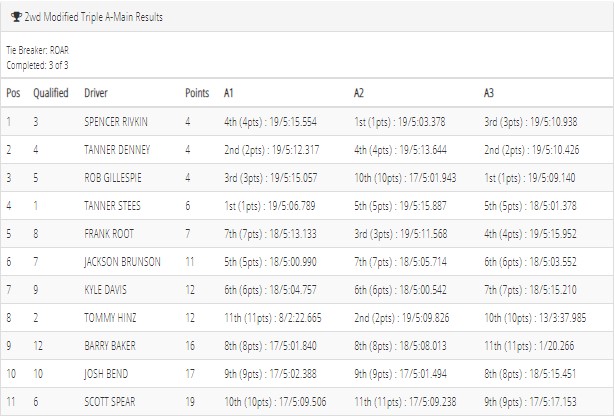Select the Driver column header
This screenshot has height=416, width=615.
coord(96,93)
